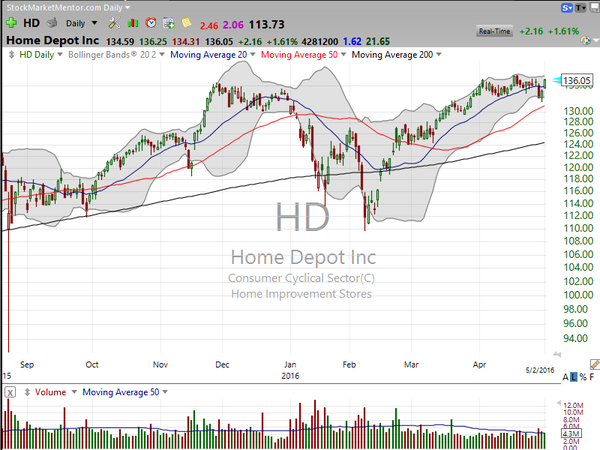Screen dimensions: 600x450
Task: Click the 130.00 price scale label
Action: (x=578, y=111)
